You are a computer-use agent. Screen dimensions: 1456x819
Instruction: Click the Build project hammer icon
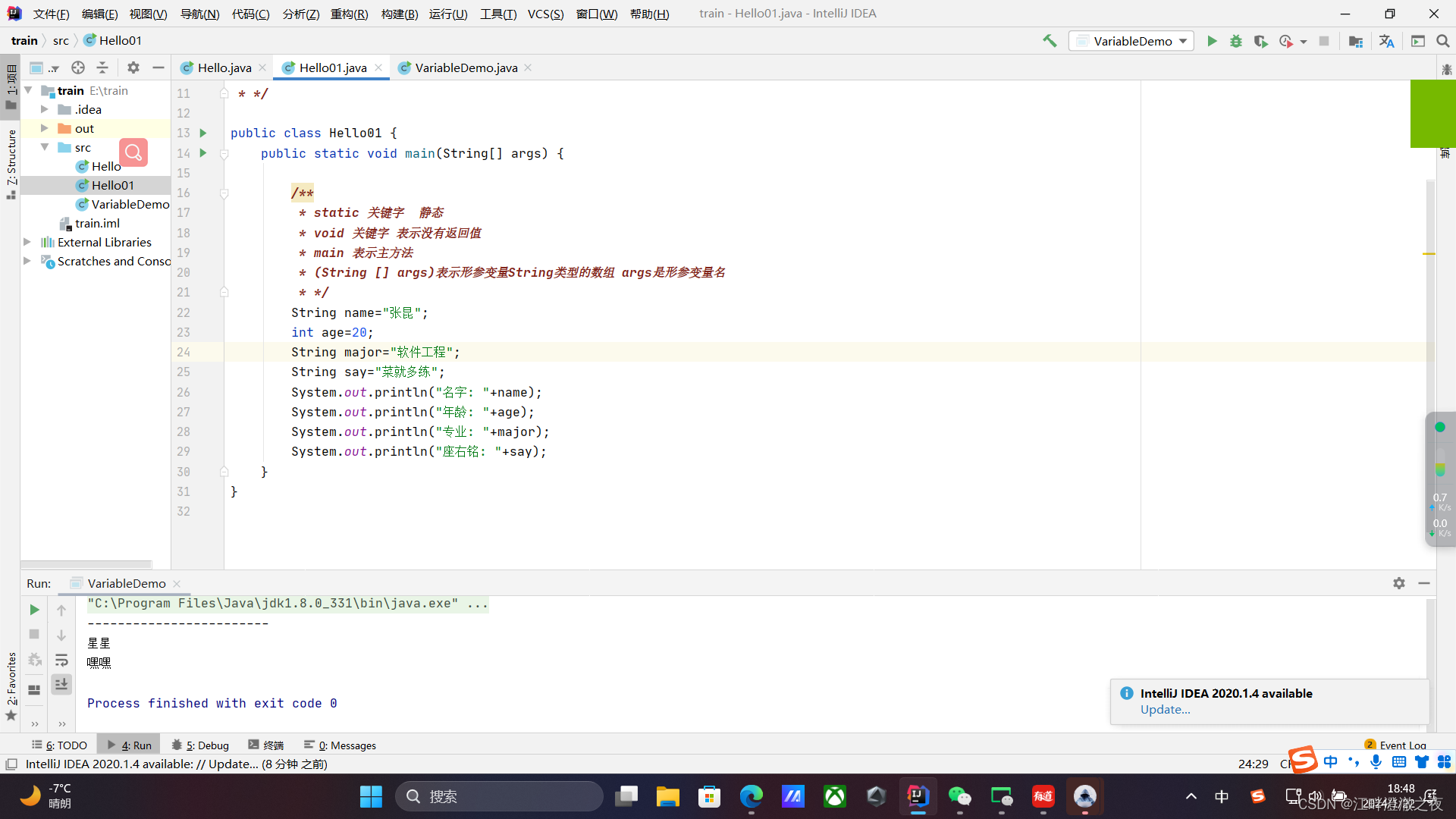click(x=1050, y=41)
